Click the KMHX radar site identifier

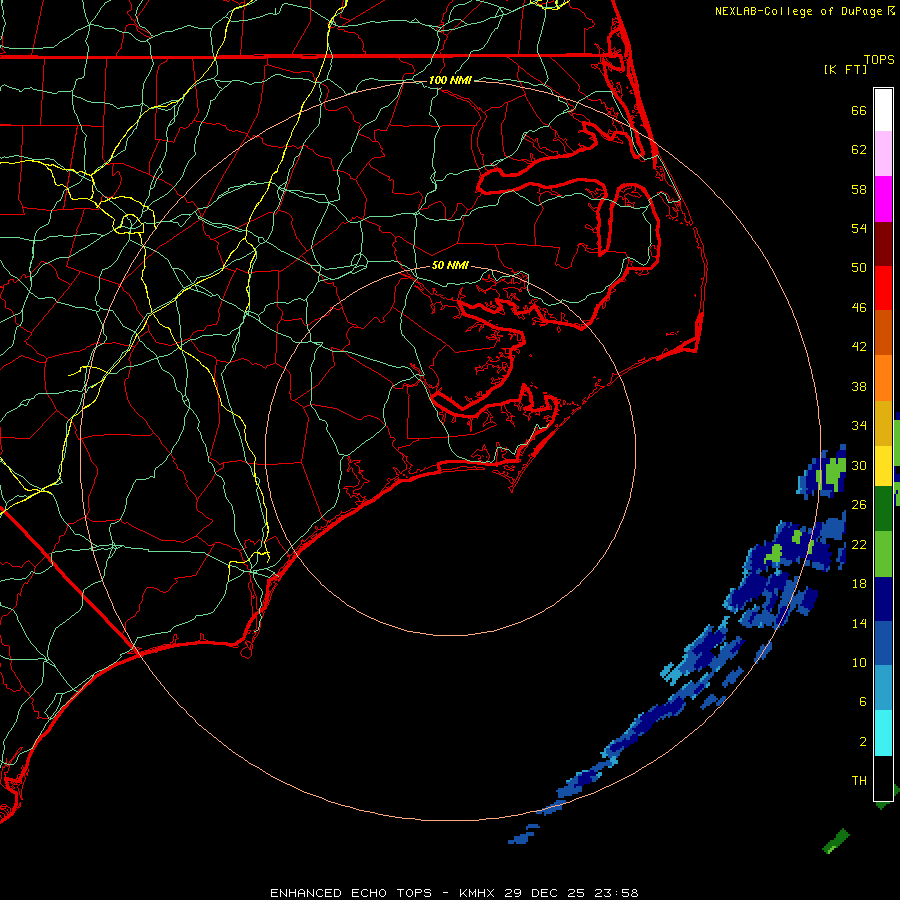pyautogui.click(x=477, y=893)
